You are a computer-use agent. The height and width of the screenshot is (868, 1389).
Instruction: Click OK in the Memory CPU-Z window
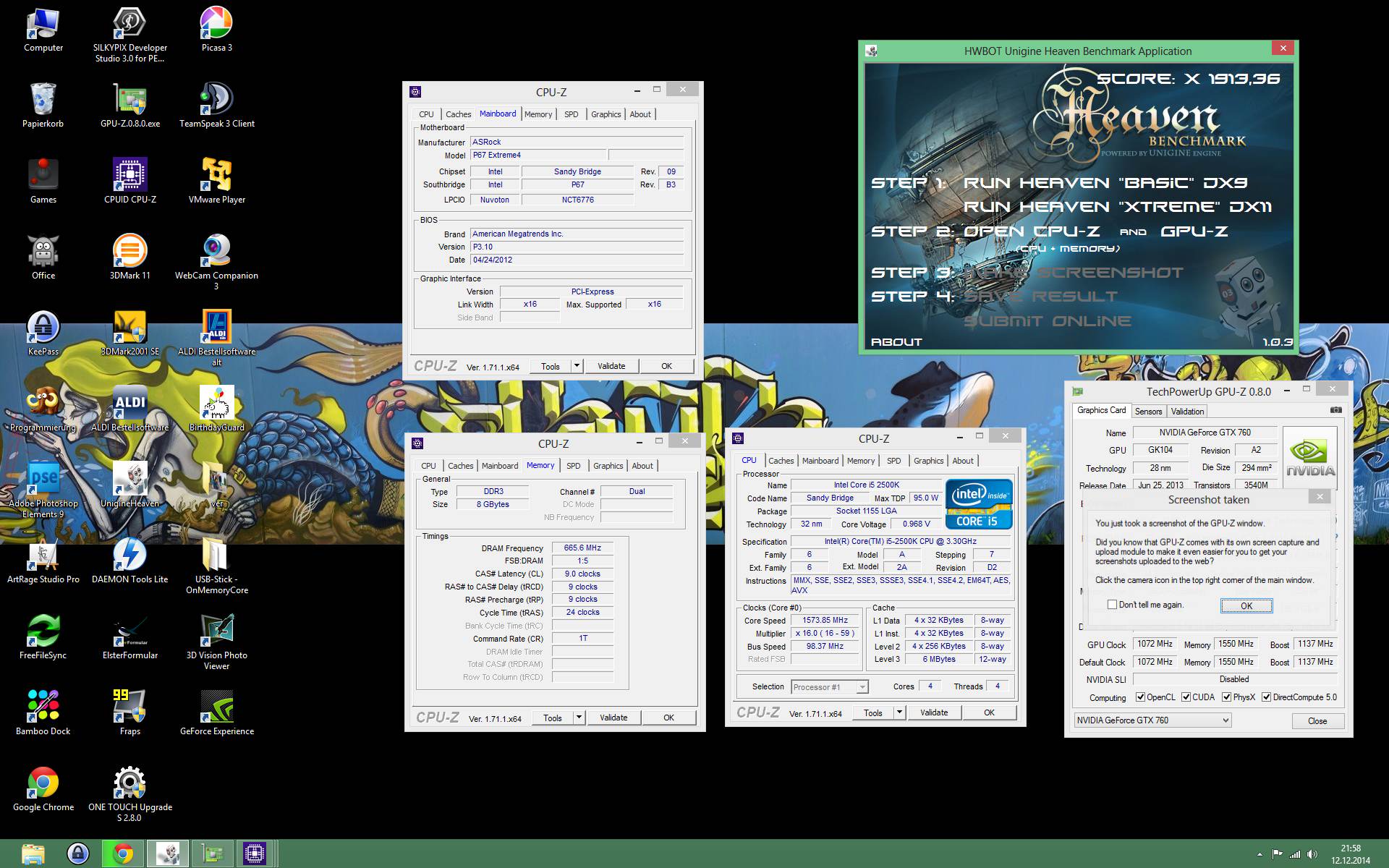click(x=668, y=718)
